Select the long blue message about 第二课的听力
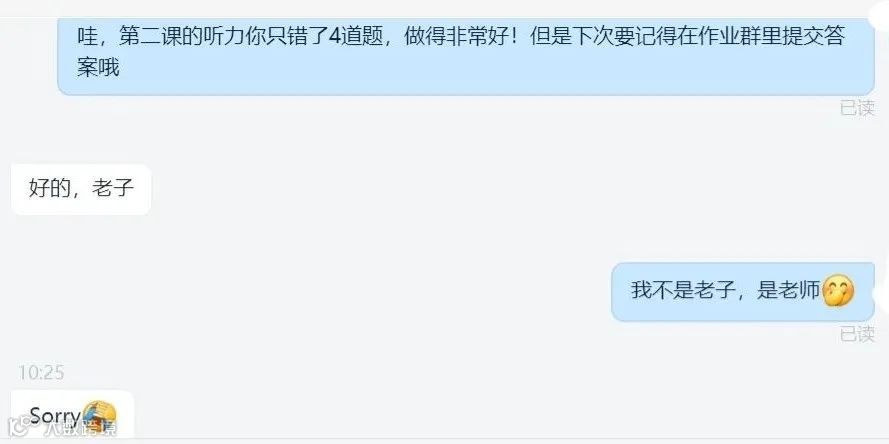The width and height of the screenshot is (889, 444). click(x=466, y=56)
